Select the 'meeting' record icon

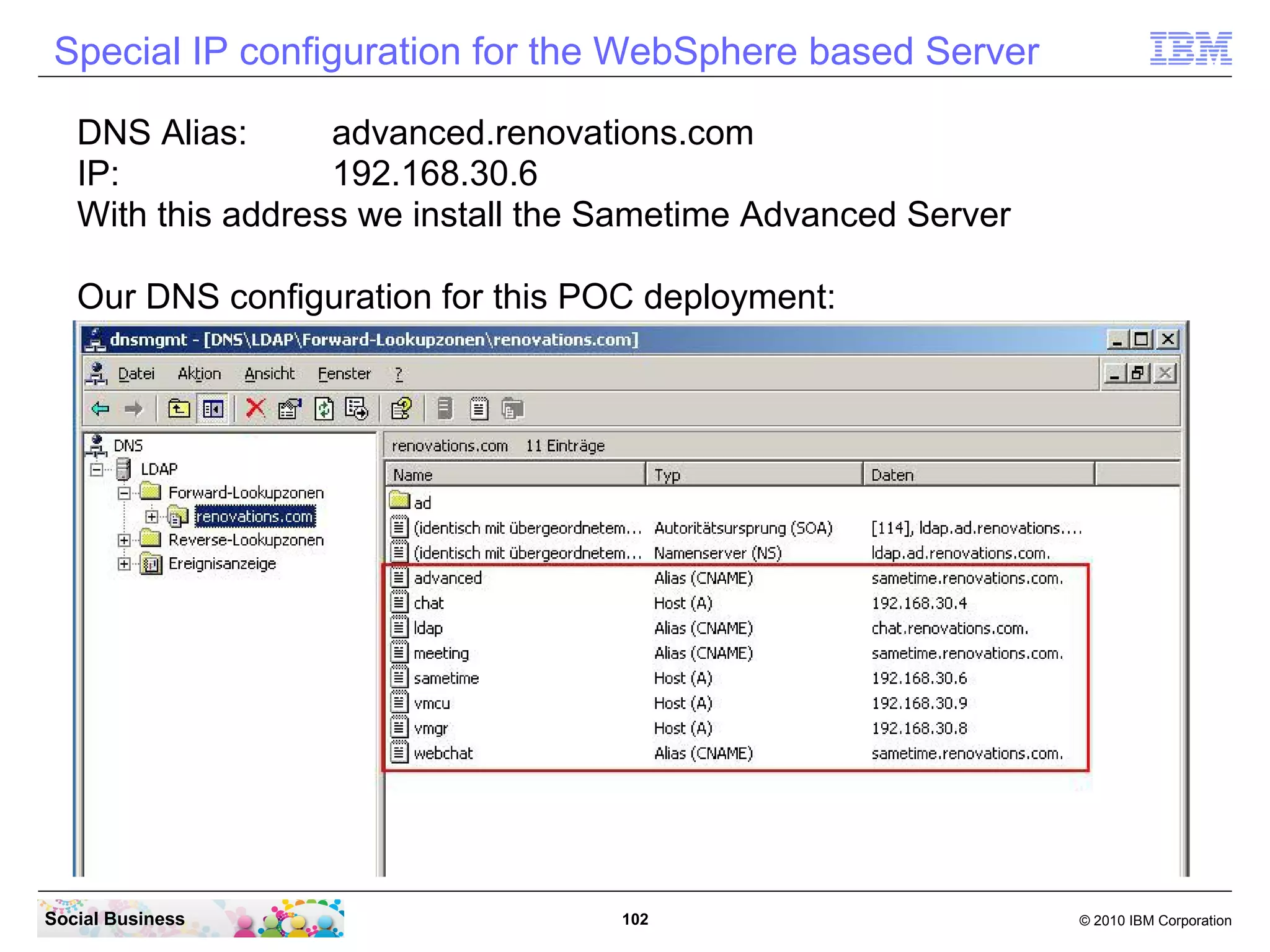tap(399, 653)
